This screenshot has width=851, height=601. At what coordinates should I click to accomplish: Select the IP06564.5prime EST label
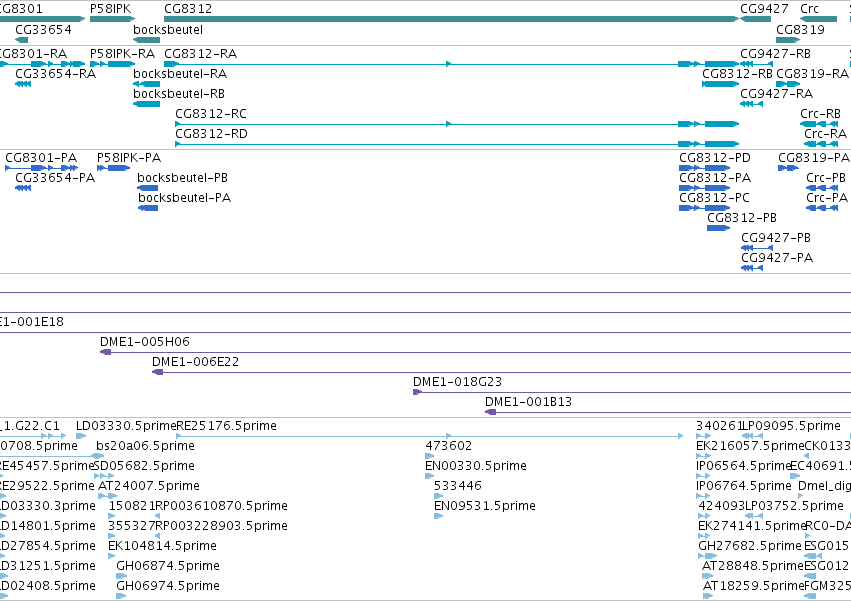pos(744,466)
